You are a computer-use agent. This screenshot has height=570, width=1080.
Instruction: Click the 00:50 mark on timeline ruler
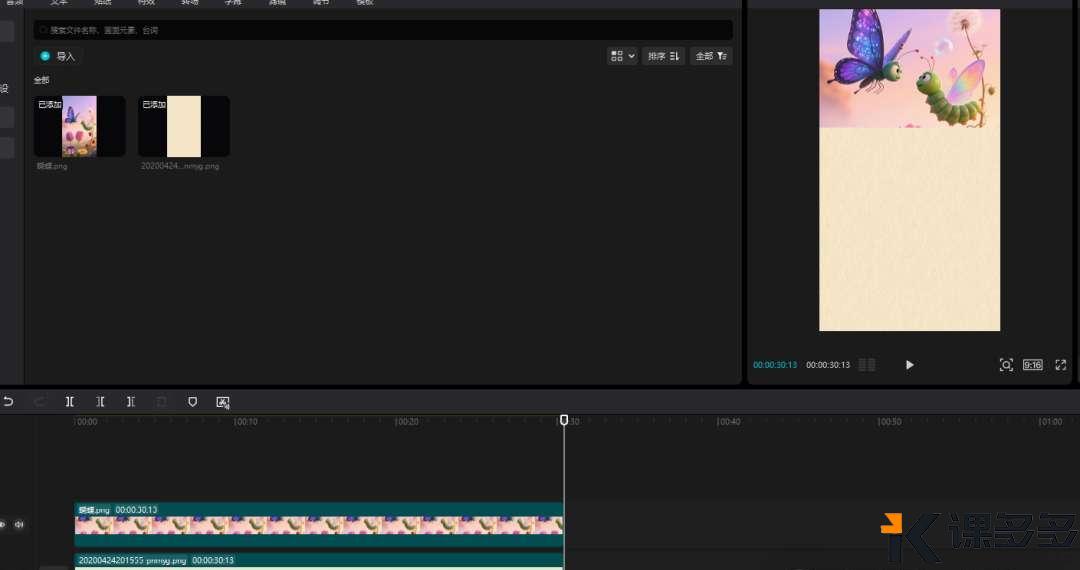[890, 421]
